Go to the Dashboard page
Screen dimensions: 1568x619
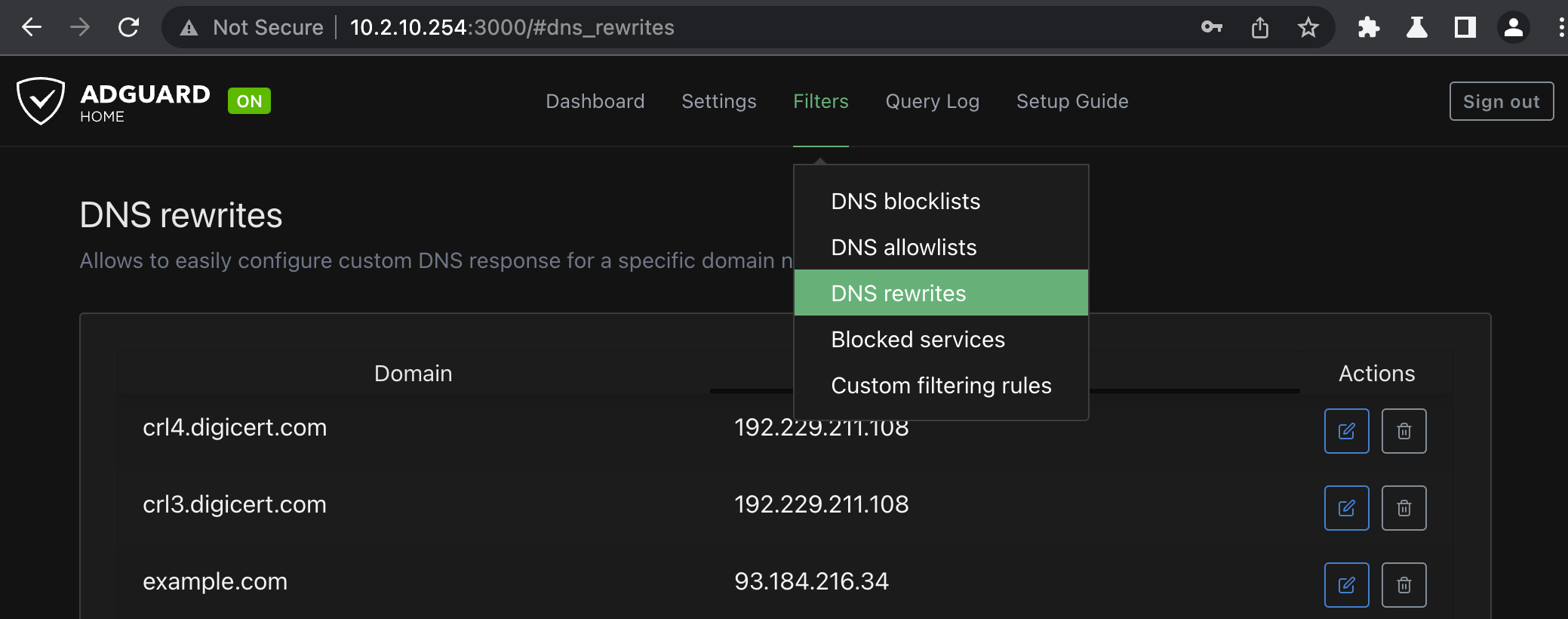(595, 101)
